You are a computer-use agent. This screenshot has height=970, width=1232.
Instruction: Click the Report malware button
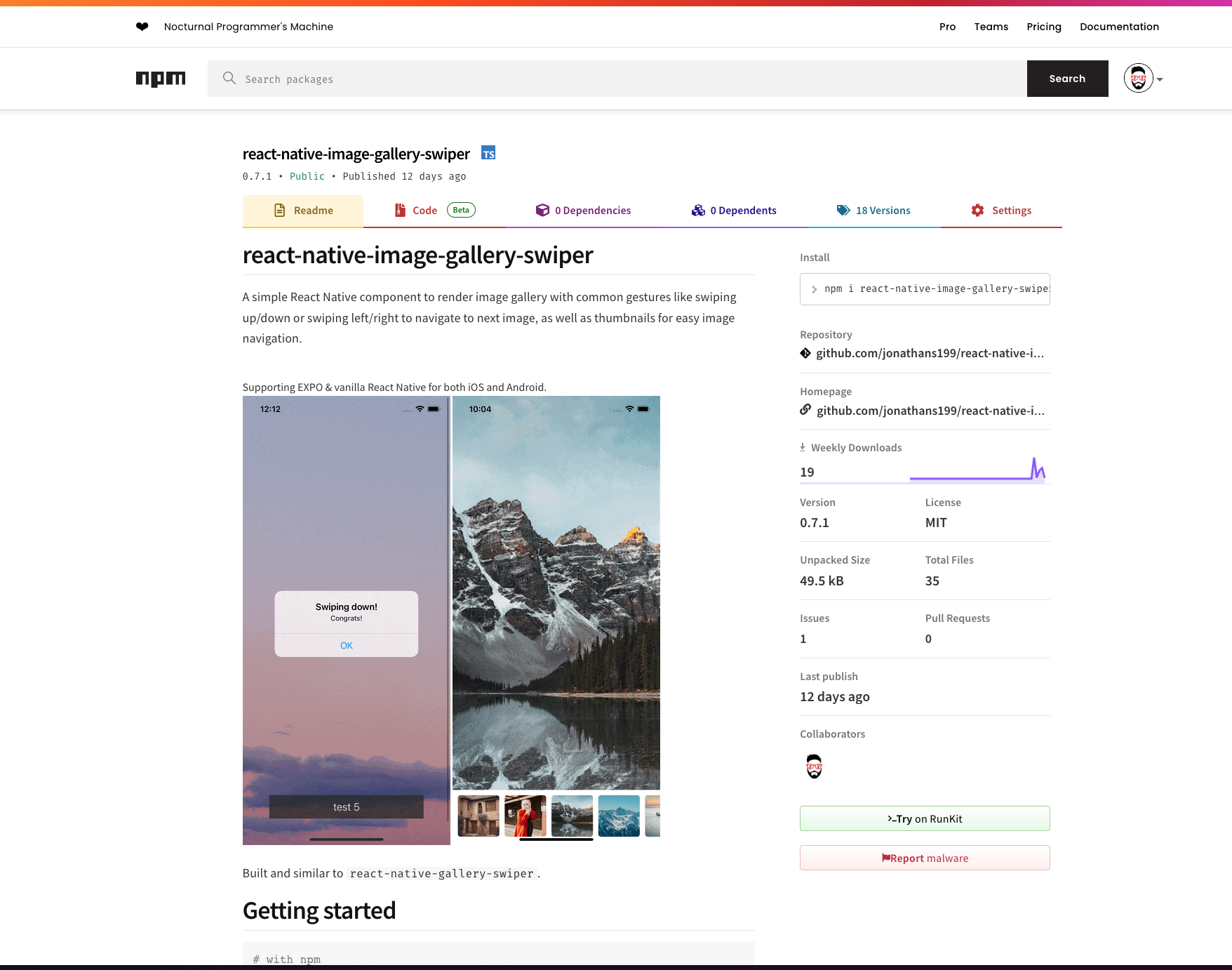pyautogui.click(x=925, y=858)
